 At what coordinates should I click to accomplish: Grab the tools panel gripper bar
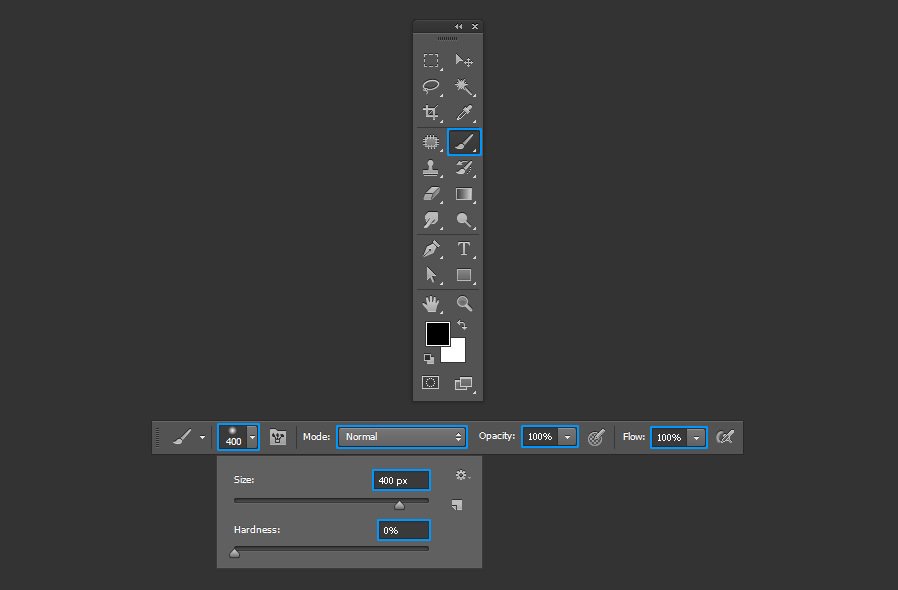pos(447,38)
